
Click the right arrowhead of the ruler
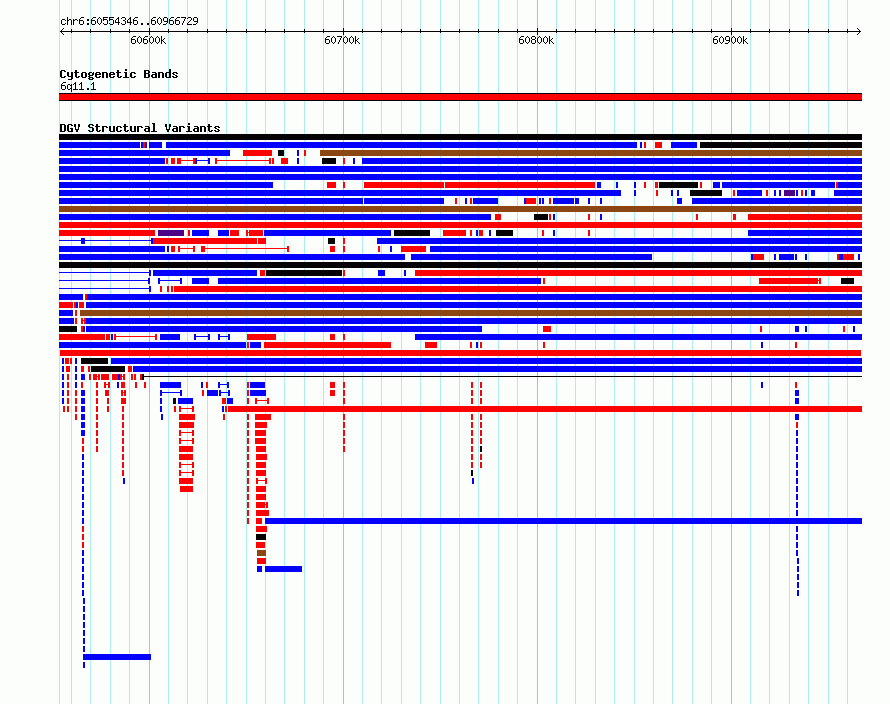click(x=859, y=31)
